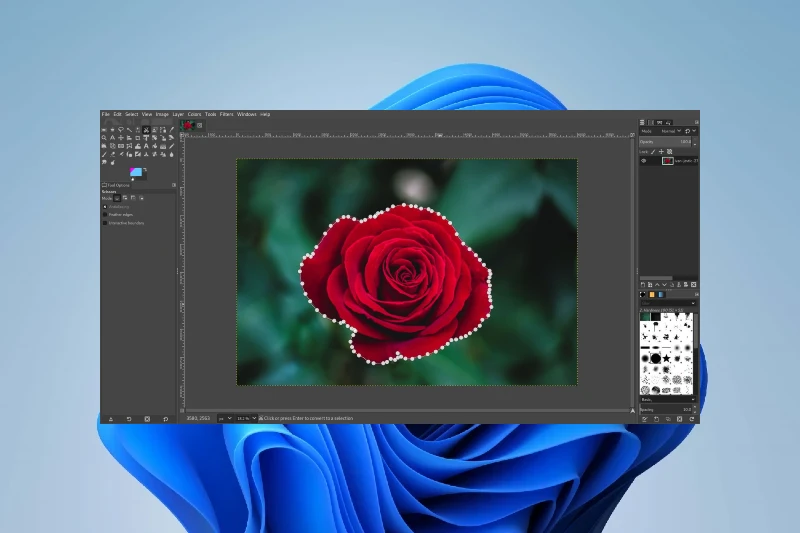
Task: Click the foreground color swatch
Action: 136,172
